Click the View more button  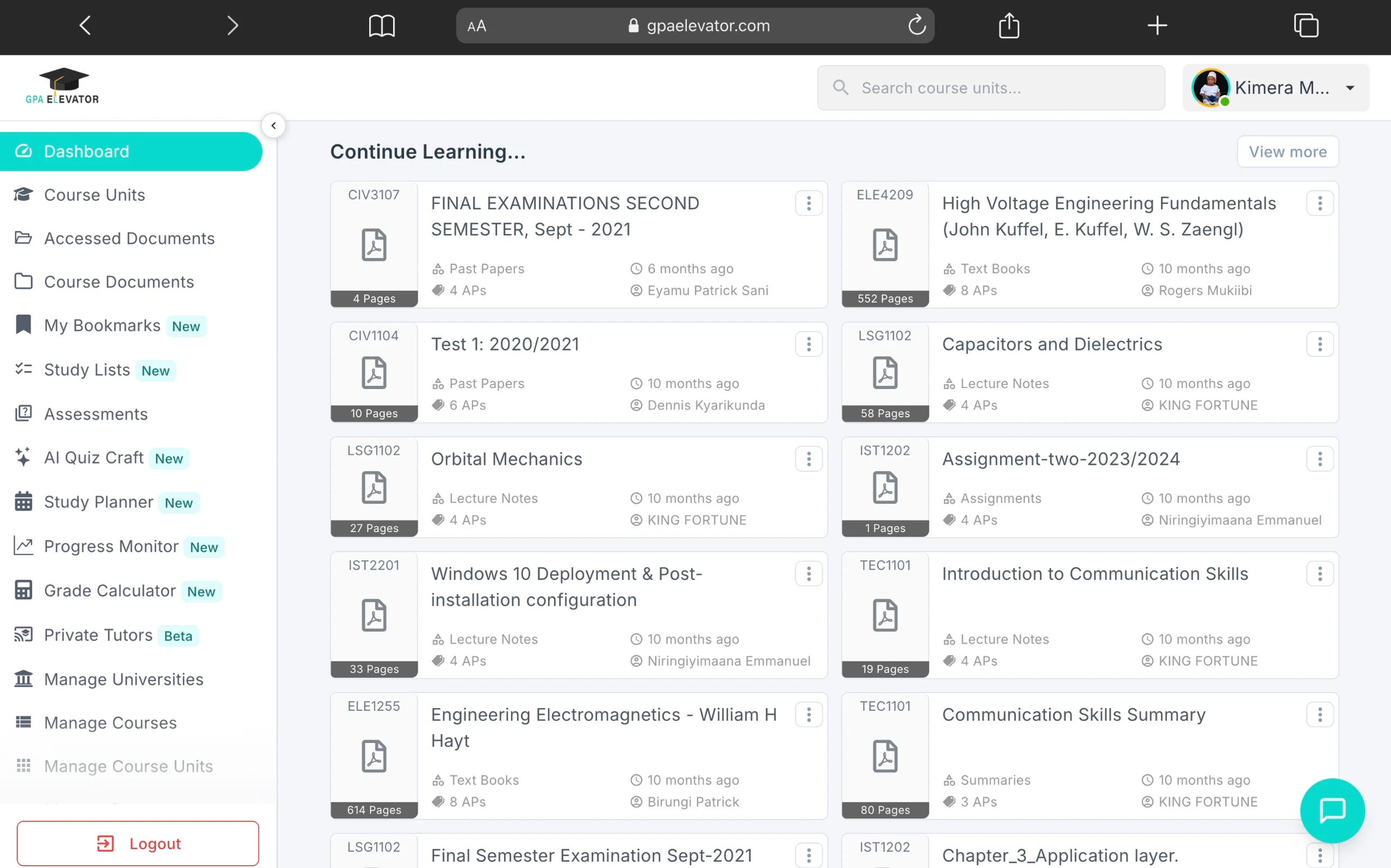pos(1287,152)
